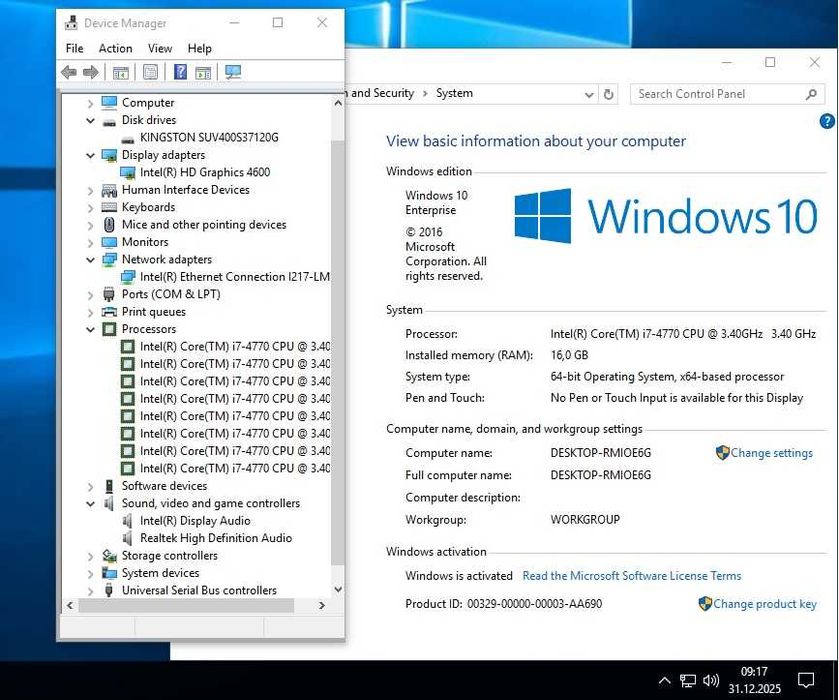The width and height of the screenshot is (839, 700).
Task: Click the Universal Serial Bus controllers icon
Action: 109,590
